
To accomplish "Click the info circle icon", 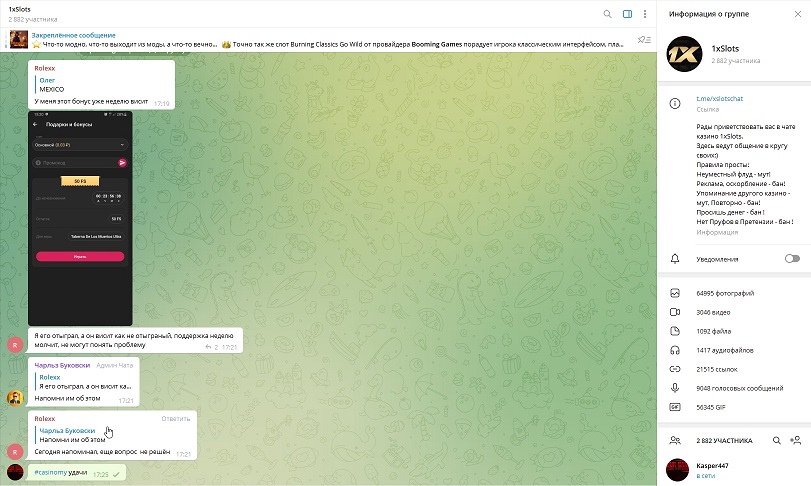I will pos(675,103).
